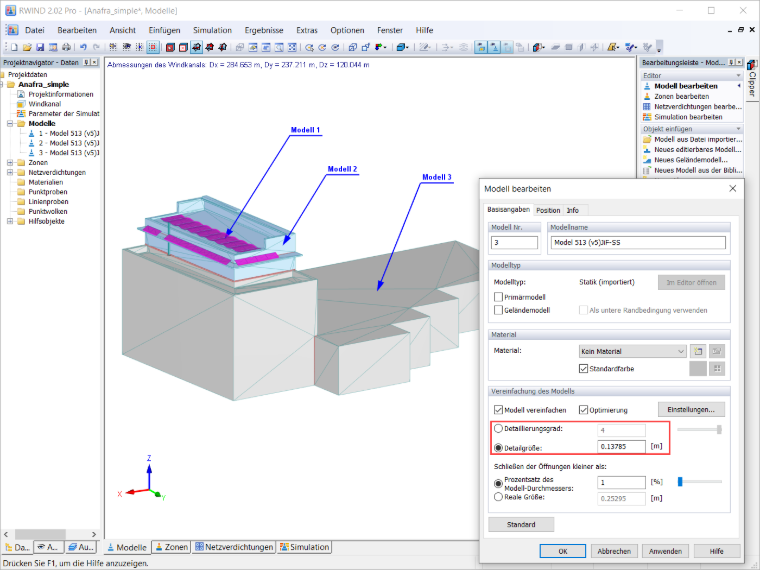Click the colored cube render mode icon

(x=536, y=47)
